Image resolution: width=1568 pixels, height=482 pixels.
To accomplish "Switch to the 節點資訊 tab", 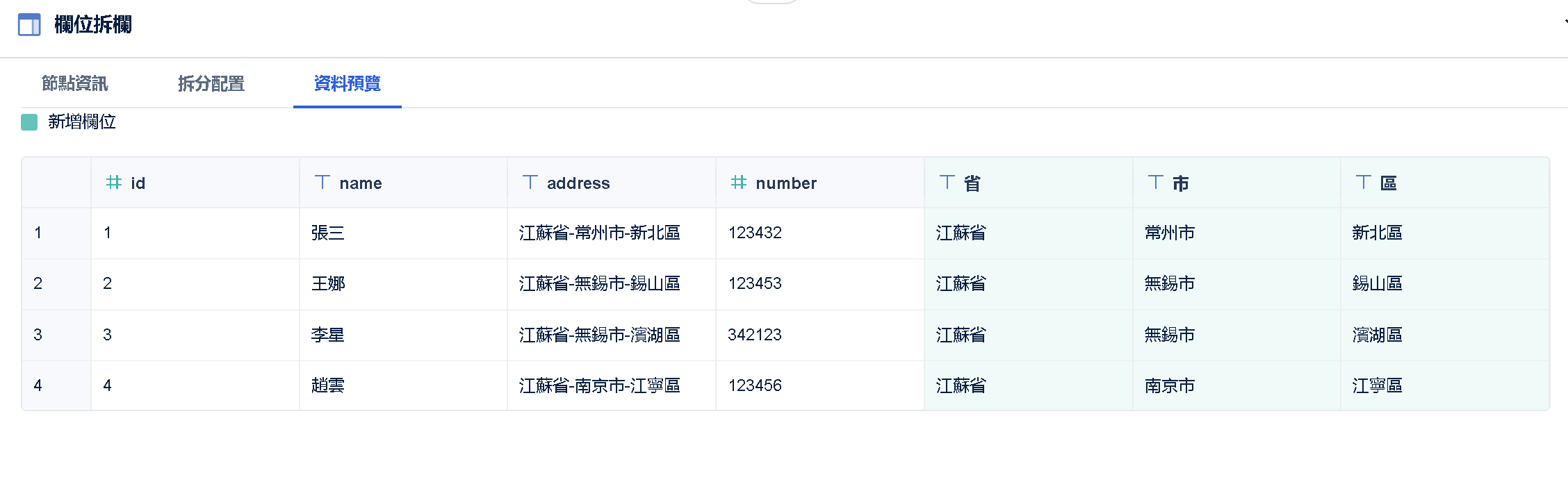I will tap(75, 84).
